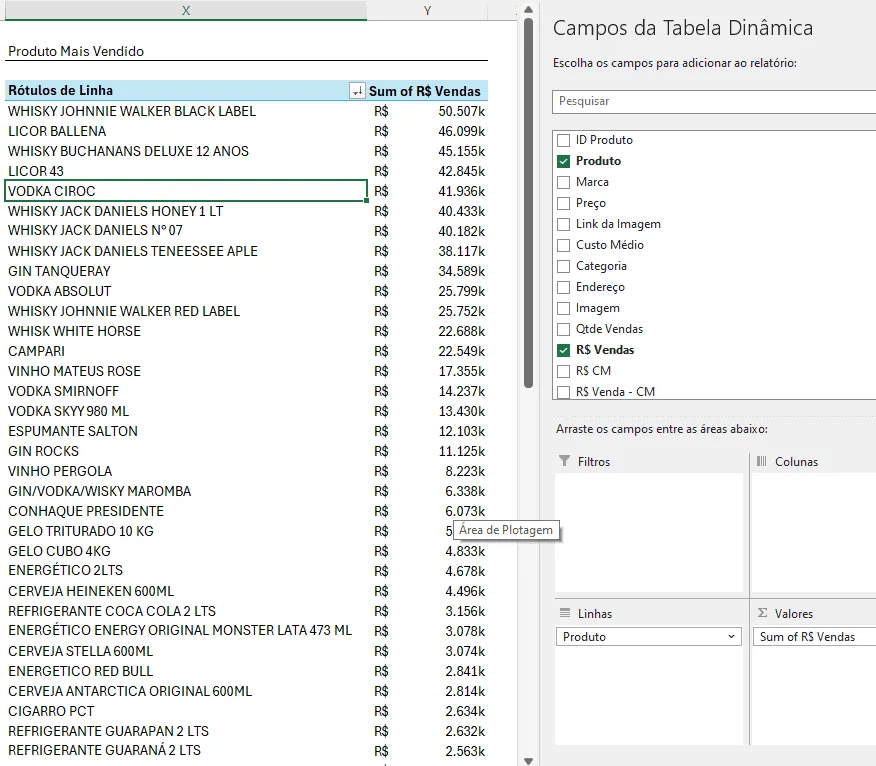Screen dimensions: 876x766
Task: Click the Valores sigma icon
Action: [762, 613]
